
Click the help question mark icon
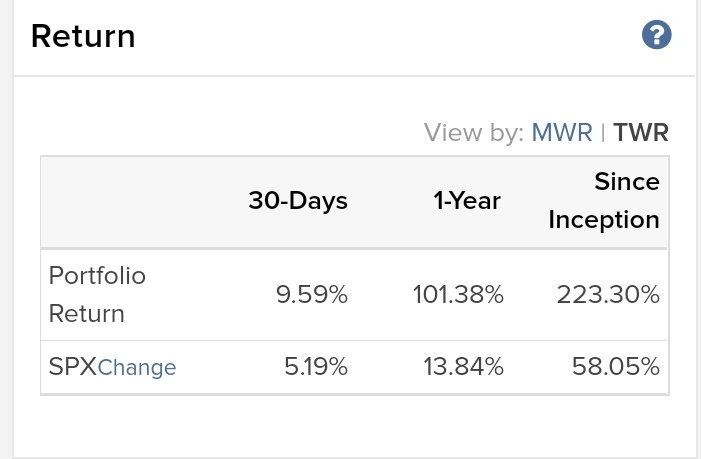656,37
